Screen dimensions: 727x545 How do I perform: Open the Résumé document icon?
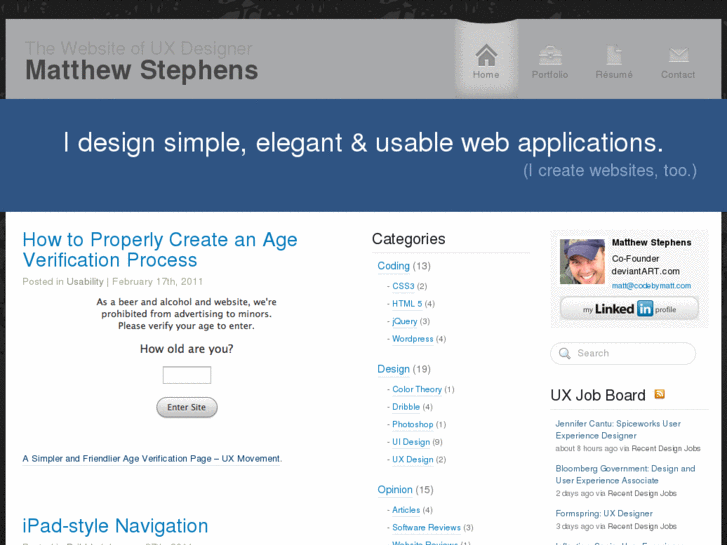614,55
